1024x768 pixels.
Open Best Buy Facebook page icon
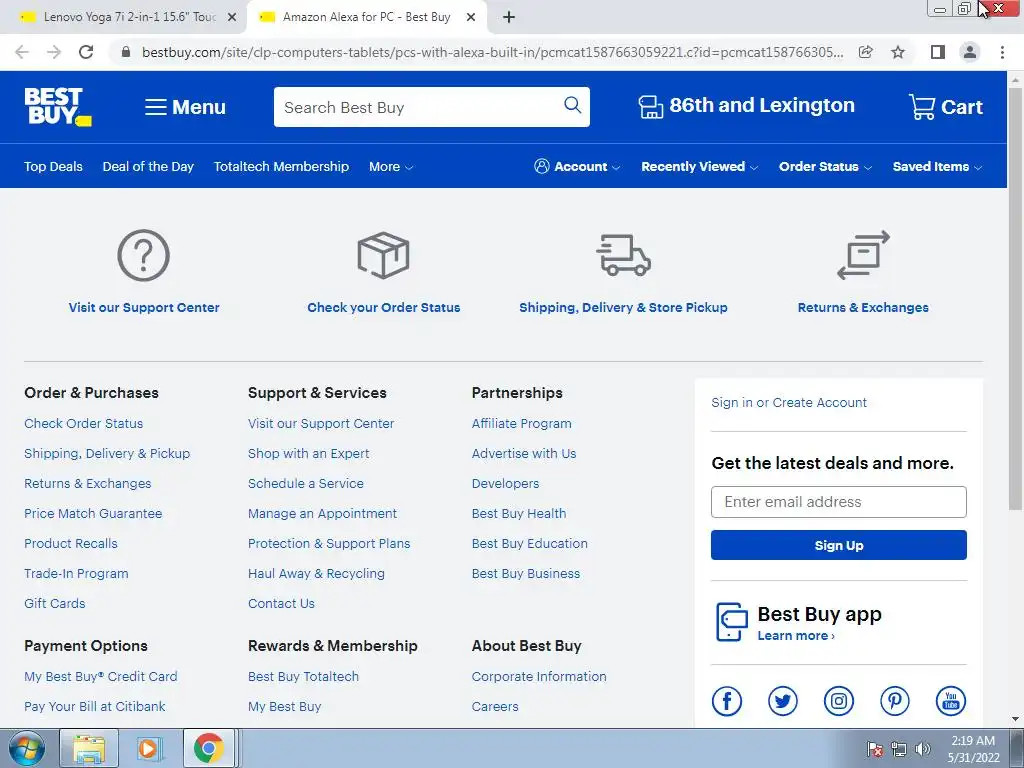(x=726, y=701)
